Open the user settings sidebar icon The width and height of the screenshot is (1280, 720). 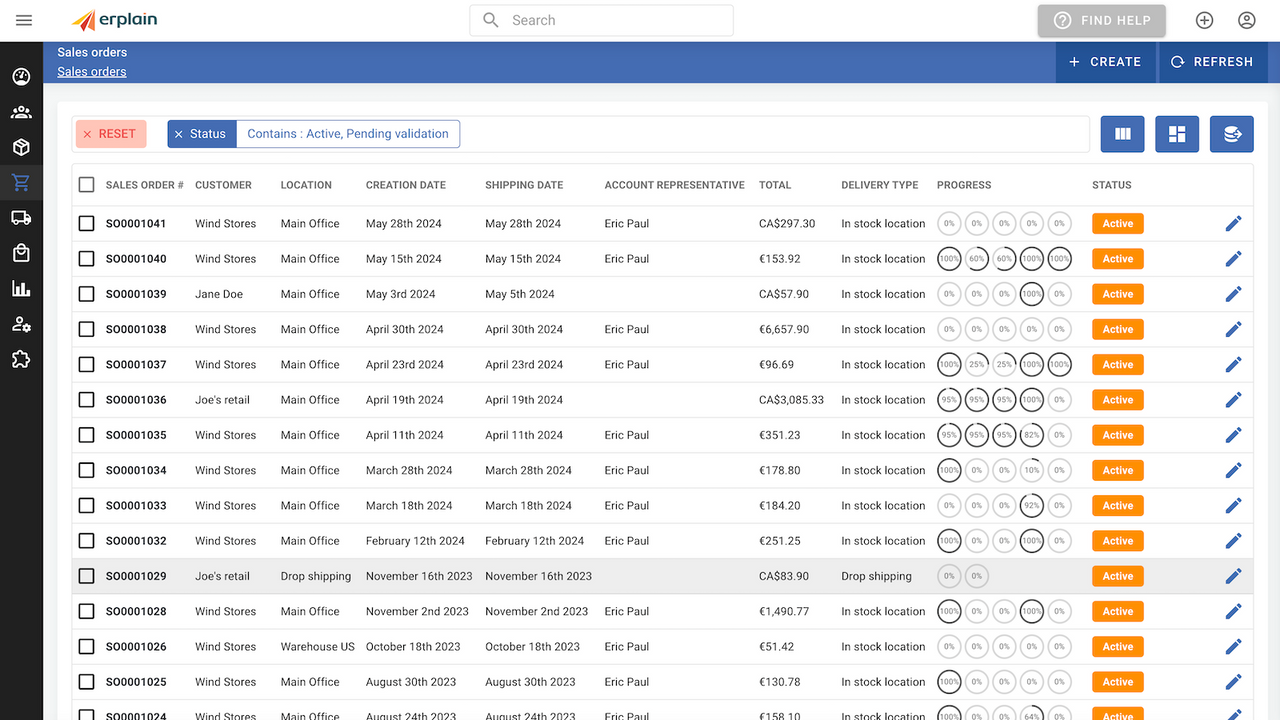click(21, 324)
